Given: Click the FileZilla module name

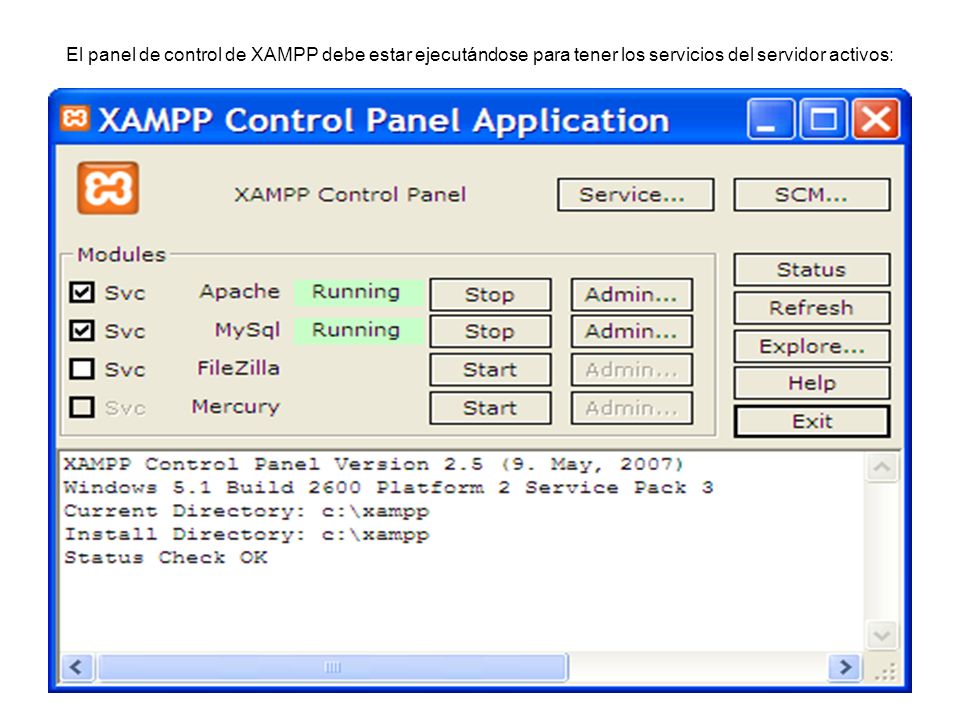Looking at the screenshot, I should point(238,368).
